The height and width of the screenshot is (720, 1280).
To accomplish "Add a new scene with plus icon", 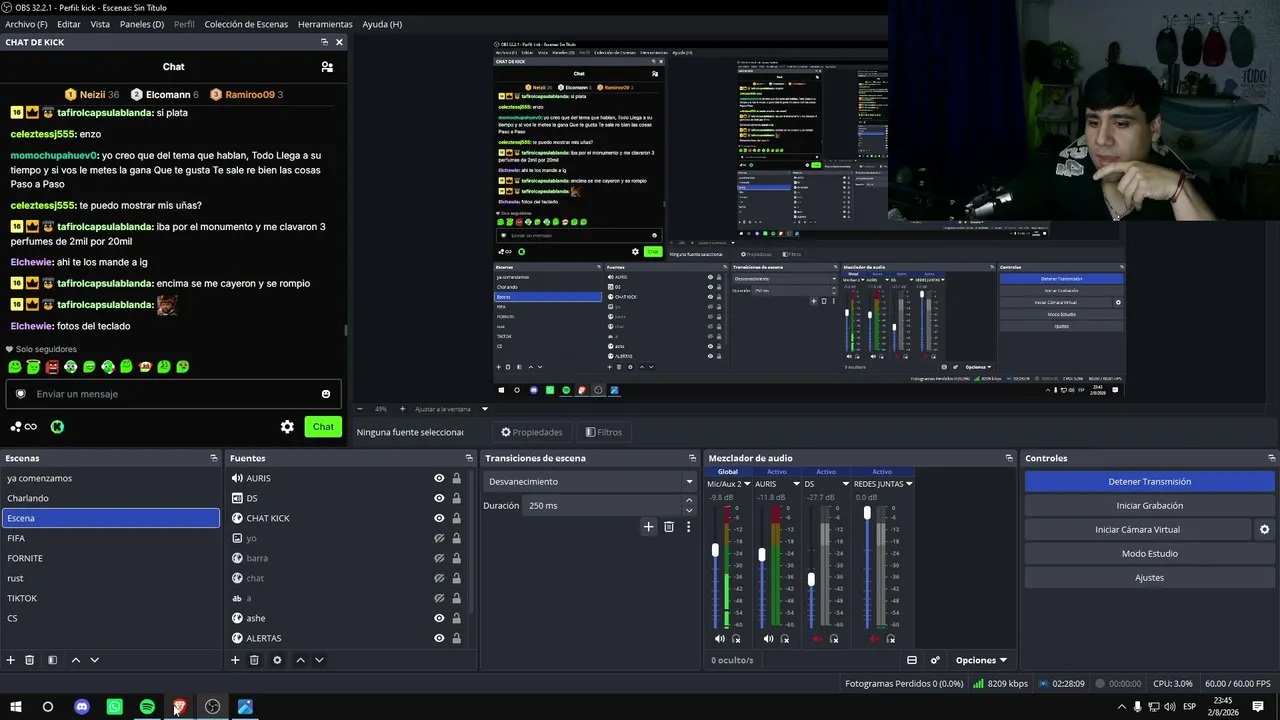I will coord(11,660).
